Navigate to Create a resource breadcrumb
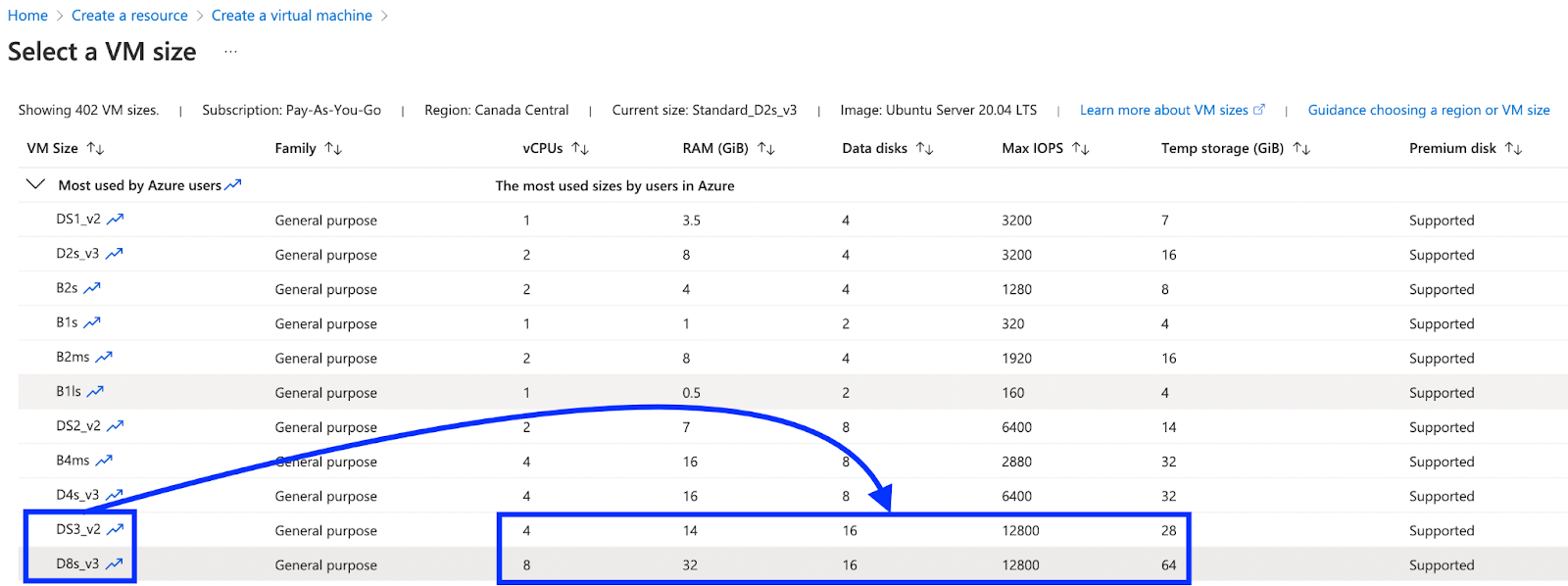Viewport: 1568px width, 586px height. (129, 16)
